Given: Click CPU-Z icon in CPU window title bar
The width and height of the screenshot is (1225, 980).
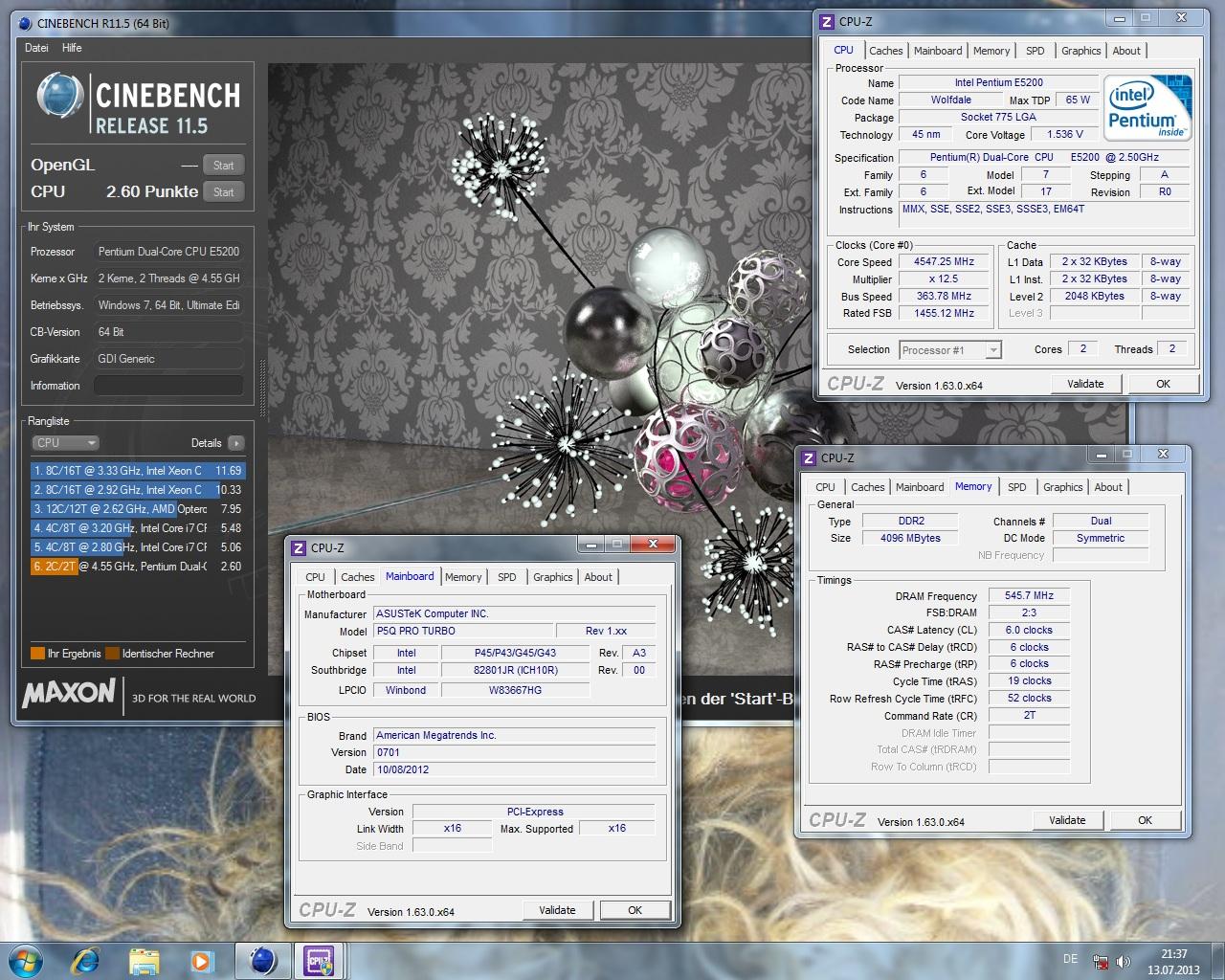Looking at the screenshot, I should click(827, 22).
